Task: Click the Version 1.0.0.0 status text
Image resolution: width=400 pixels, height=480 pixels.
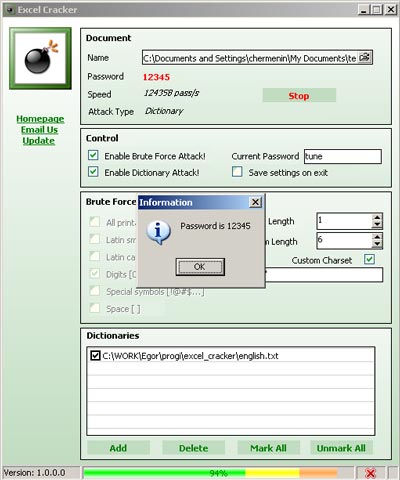Action: click(x=35, y=473)
